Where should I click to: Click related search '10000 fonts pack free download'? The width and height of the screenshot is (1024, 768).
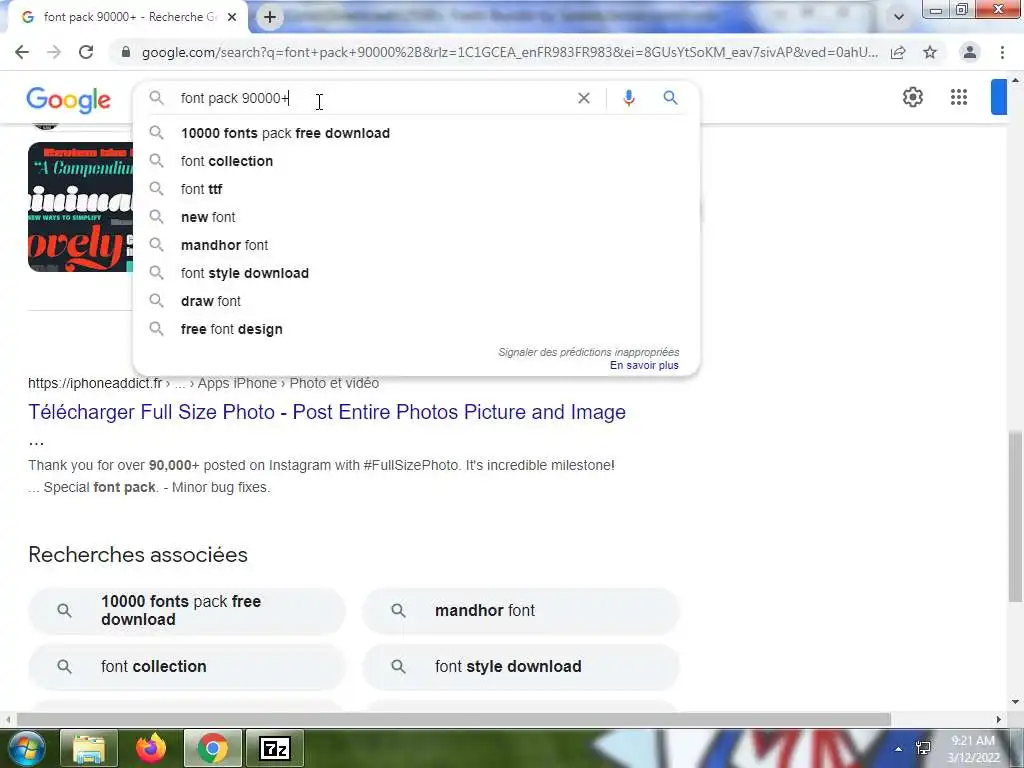coord(187,611)
